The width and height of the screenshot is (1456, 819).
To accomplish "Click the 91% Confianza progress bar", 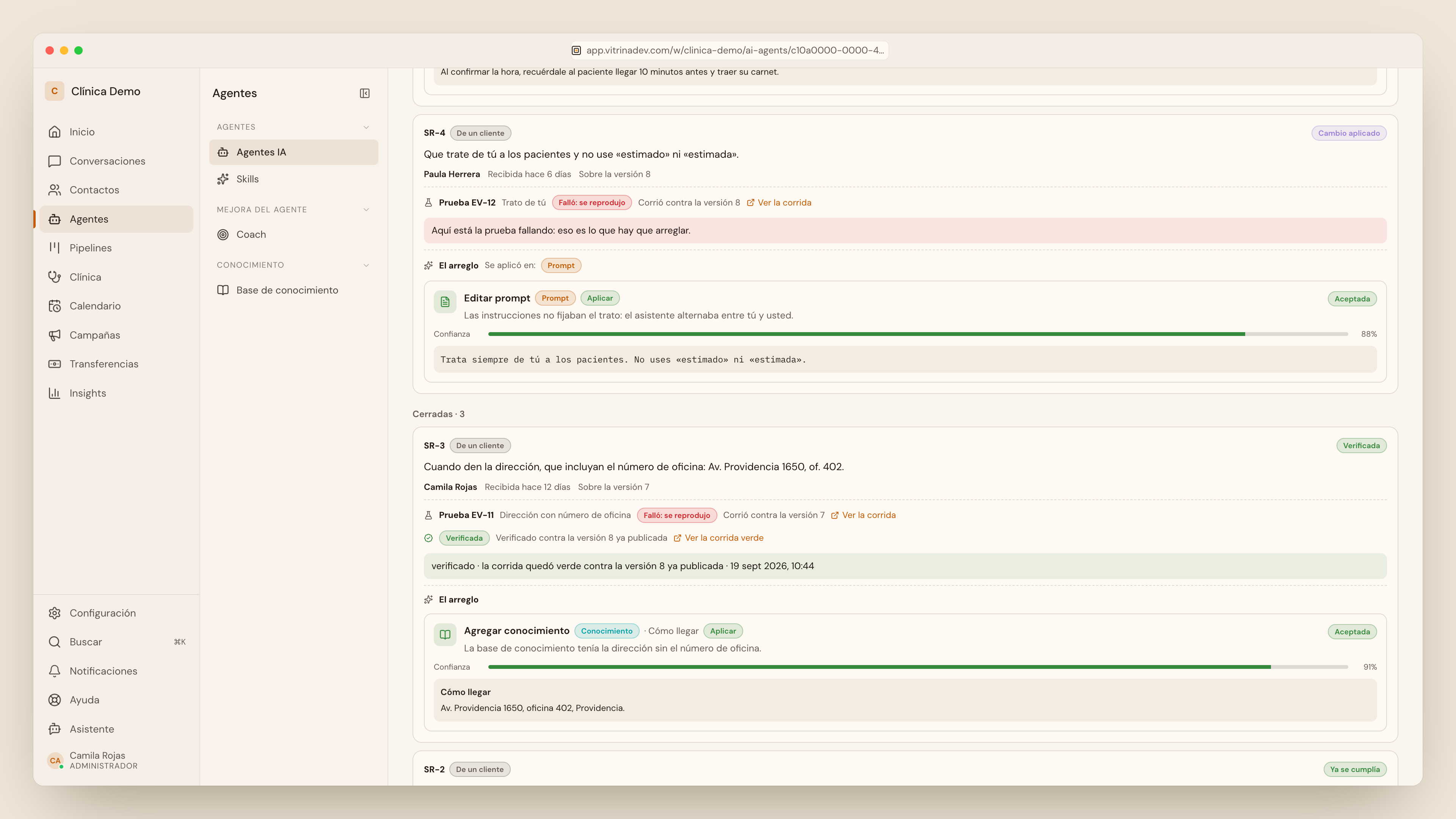I will (x=918, y=667).
